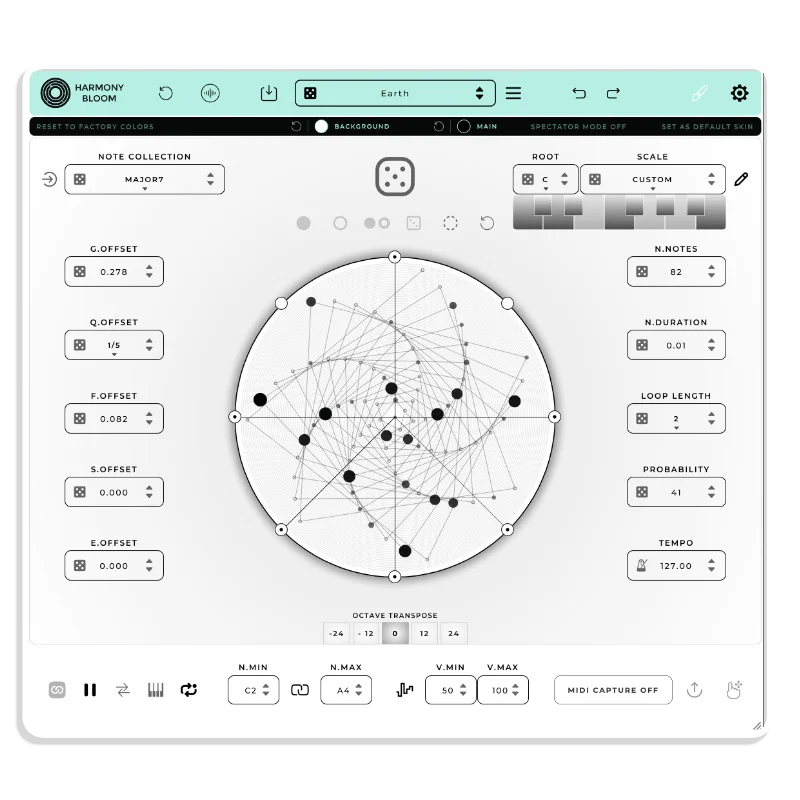Open settings gear icon

pos(739,93)
